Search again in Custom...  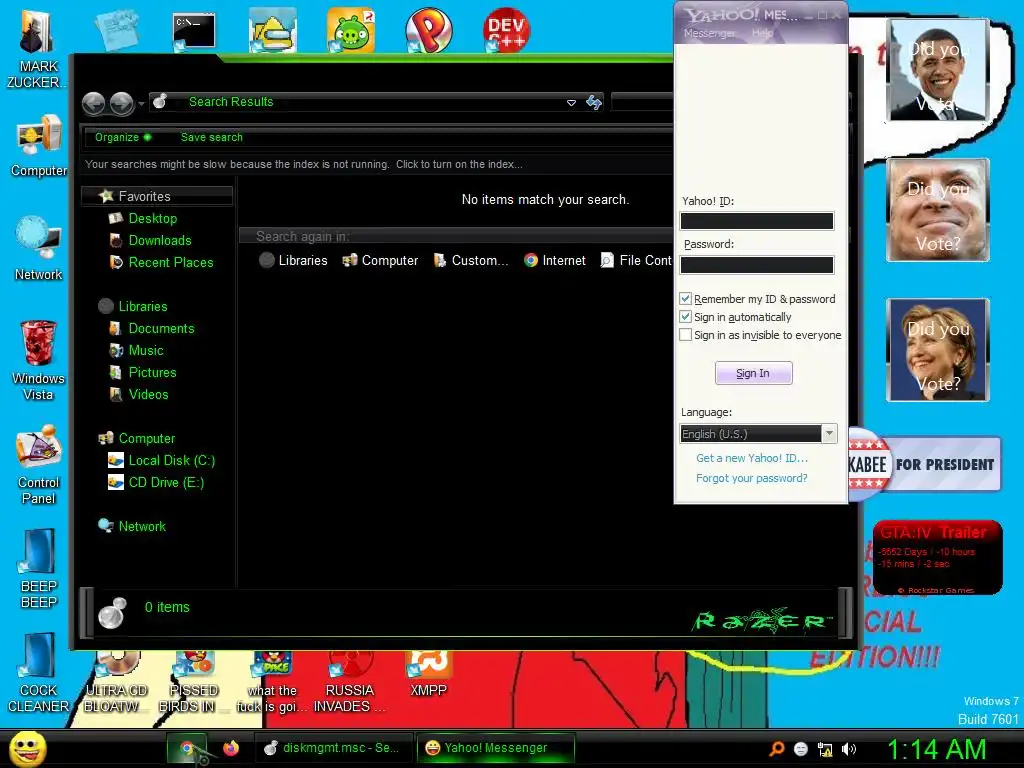[471, 260]
